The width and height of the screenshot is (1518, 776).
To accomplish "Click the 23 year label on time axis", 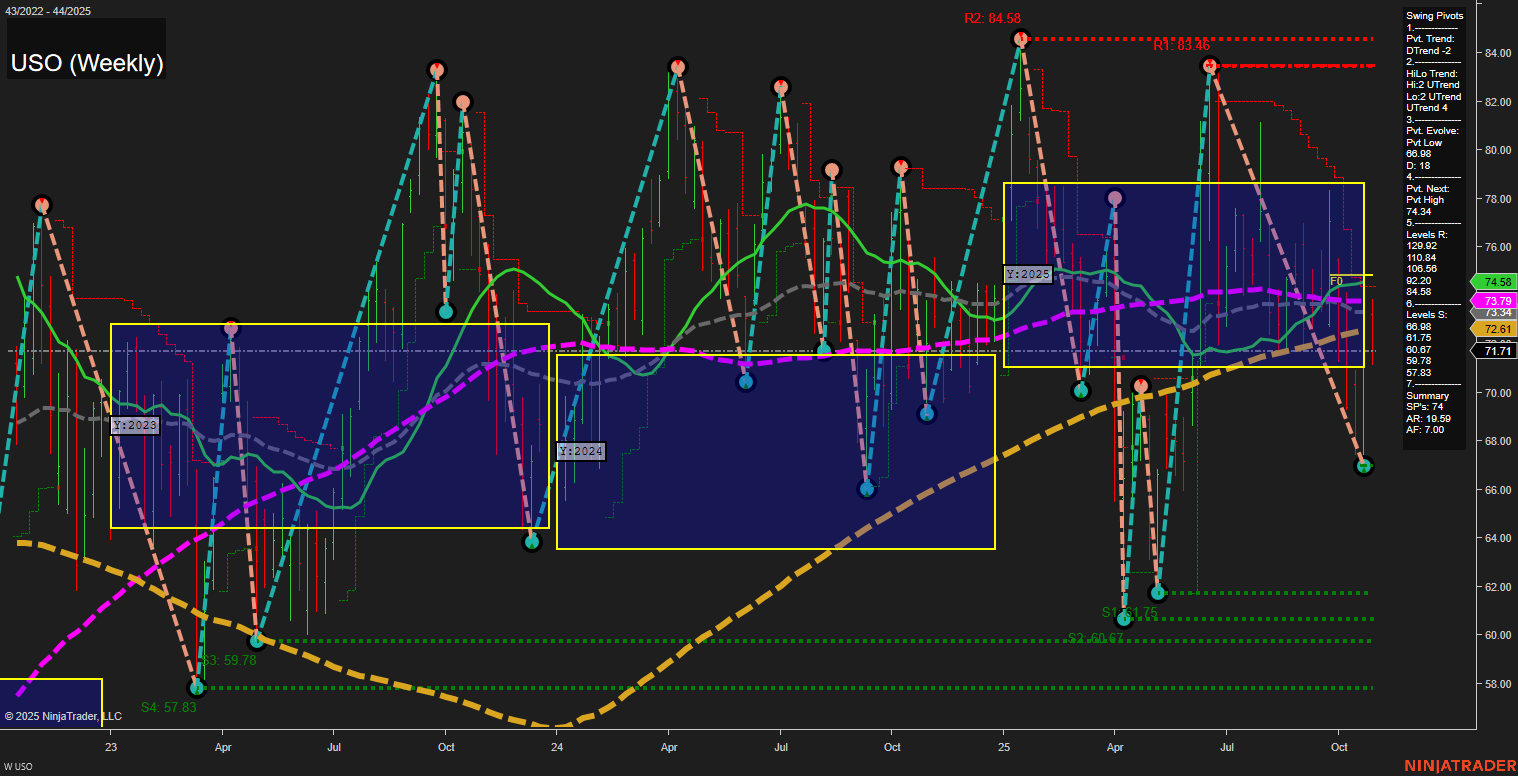I will [x=111, y=747].
